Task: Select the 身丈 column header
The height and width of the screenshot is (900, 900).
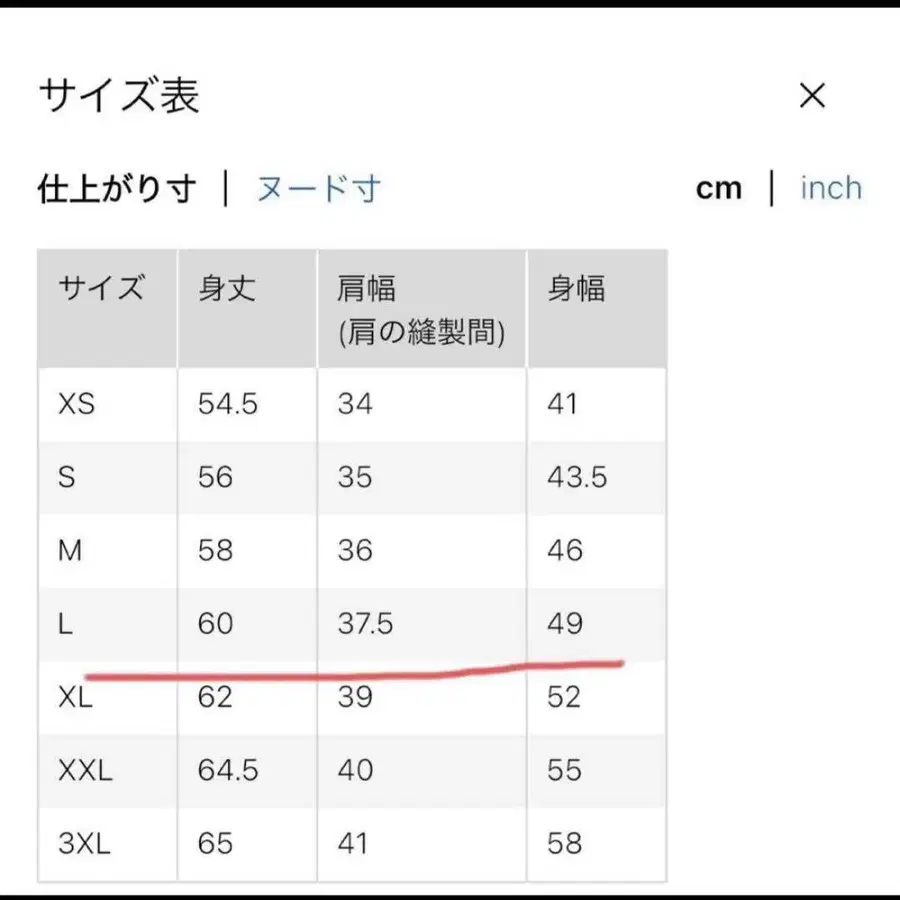Action: pos(225,289)
